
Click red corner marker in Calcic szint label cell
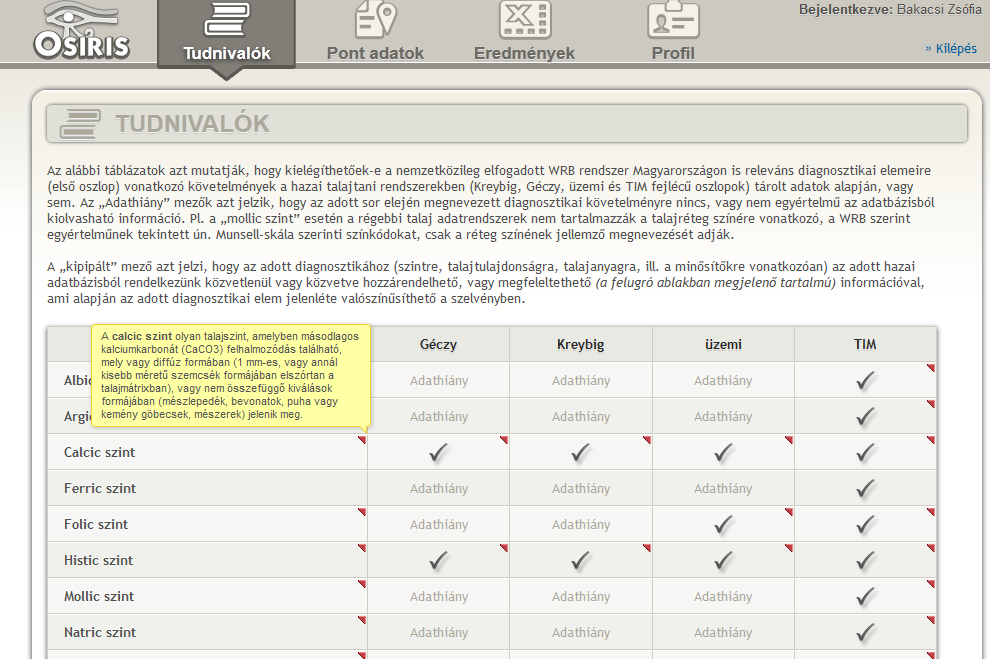pyautogui.click(x=362, y=439)
